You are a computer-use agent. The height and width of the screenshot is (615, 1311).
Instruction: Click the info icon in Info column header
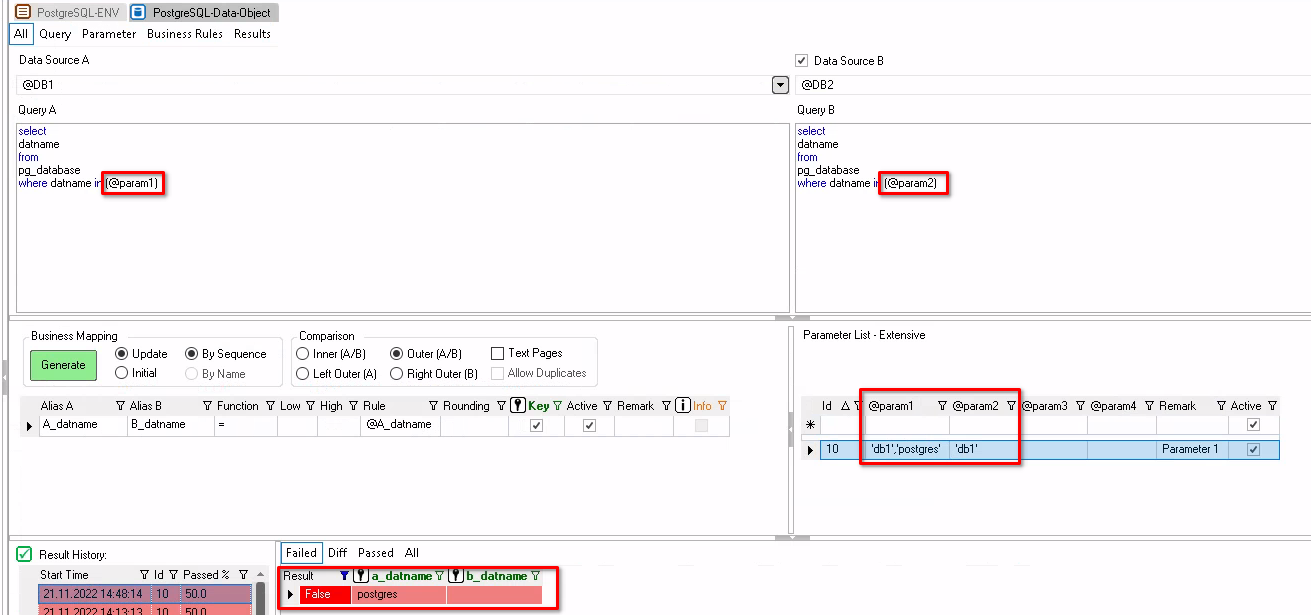683,406
